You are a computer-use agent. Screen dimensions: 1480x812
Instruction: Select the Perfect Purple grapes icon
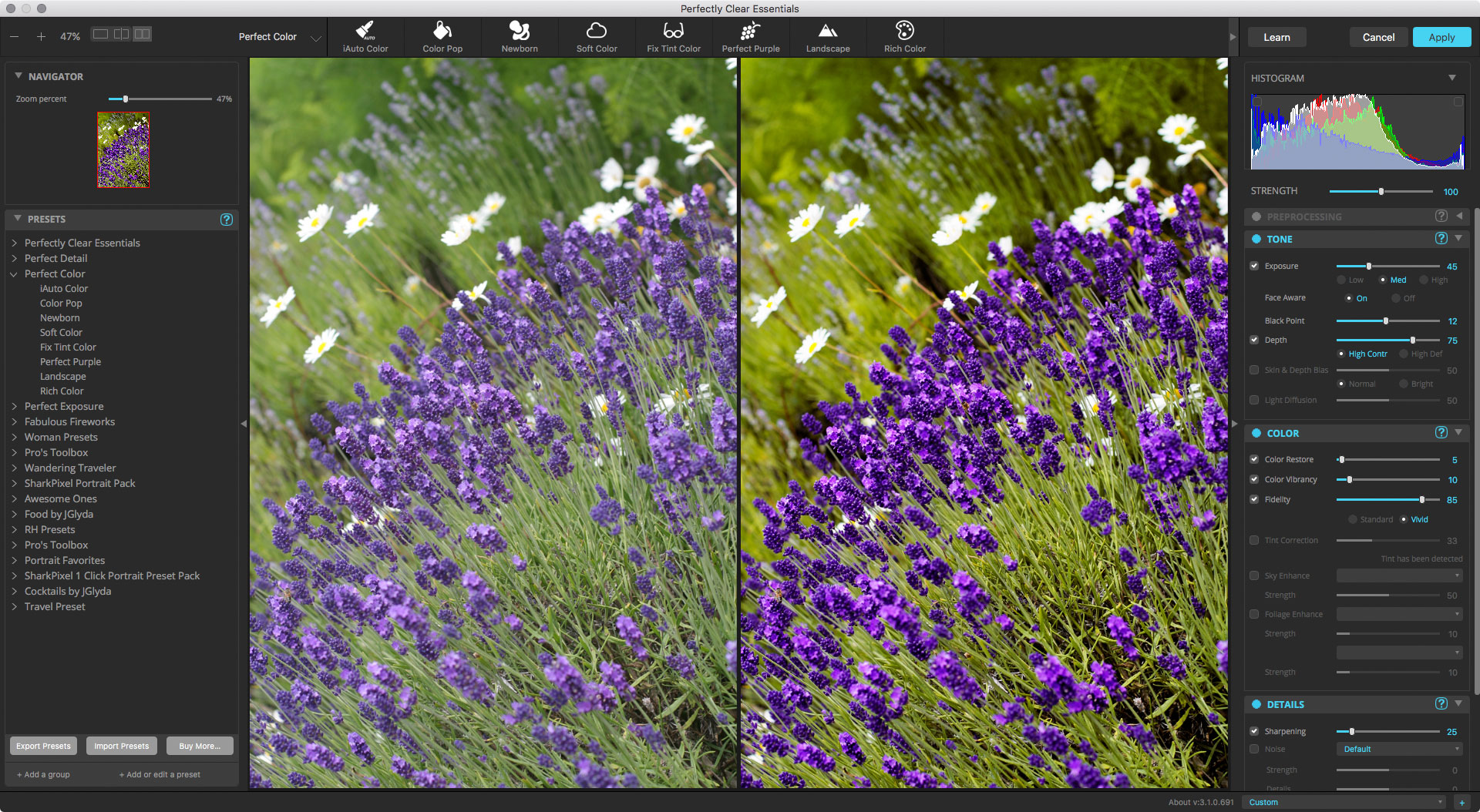pyautogui.click(x=750, y=36)
